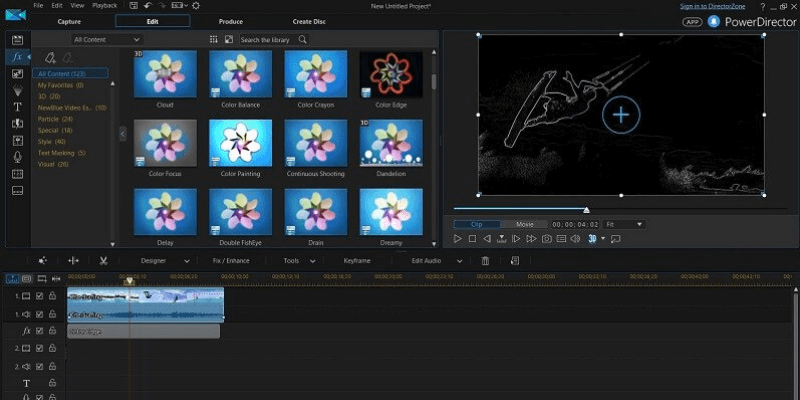Viewport: 800px width, 400px height.
Task: Uncheck the video track 1 checkbox
Action: tap(39, 297)
